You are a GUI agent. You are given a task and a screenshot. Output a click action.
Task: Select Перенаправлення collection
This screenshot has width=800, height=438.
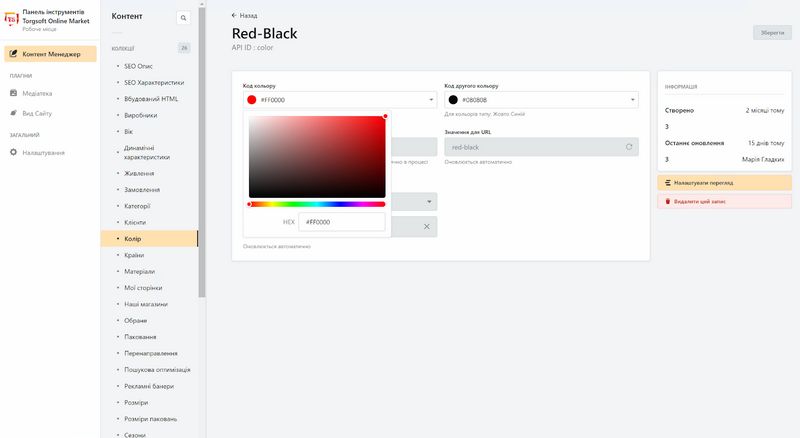pyautogui.click(x=149, y=353)
